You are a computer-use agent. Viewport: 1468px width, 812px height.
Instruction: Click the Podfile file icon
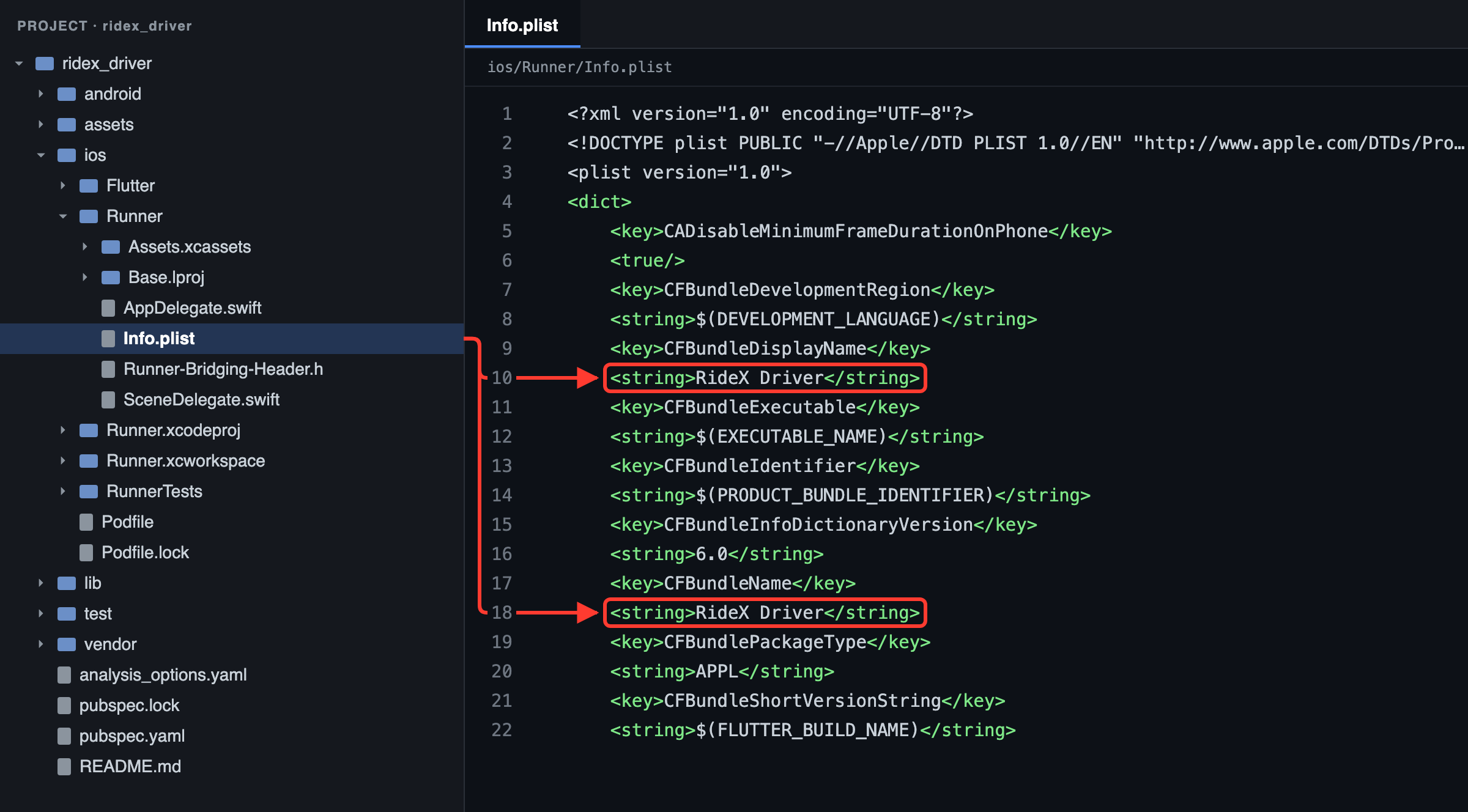point(86,522)
